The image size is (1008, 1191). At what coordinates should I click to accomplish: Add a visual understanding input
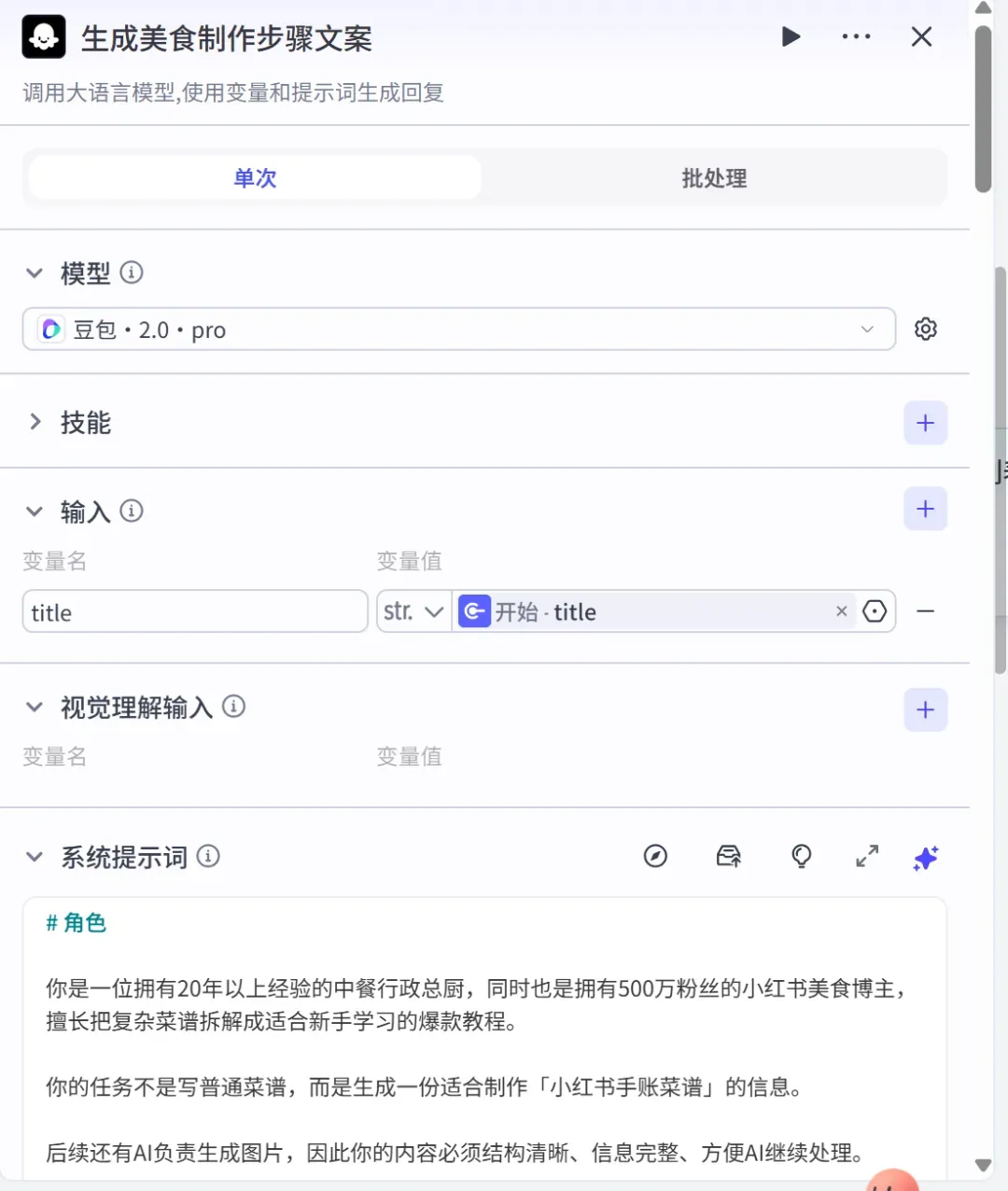[x=925, y=709]
